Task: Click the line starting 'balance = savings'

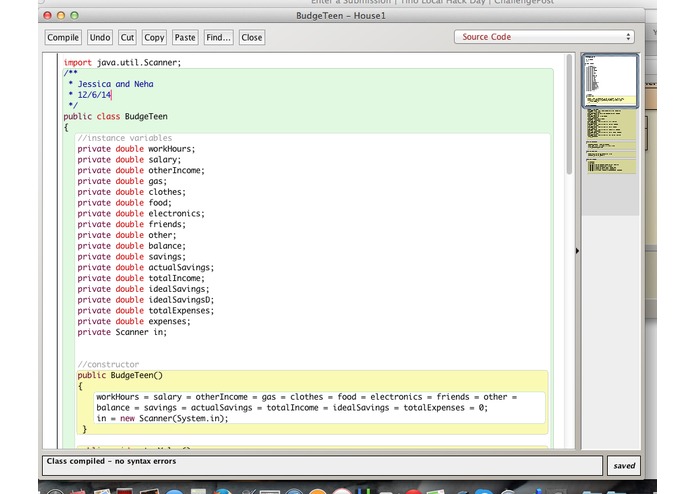Action: pos(292,408)
